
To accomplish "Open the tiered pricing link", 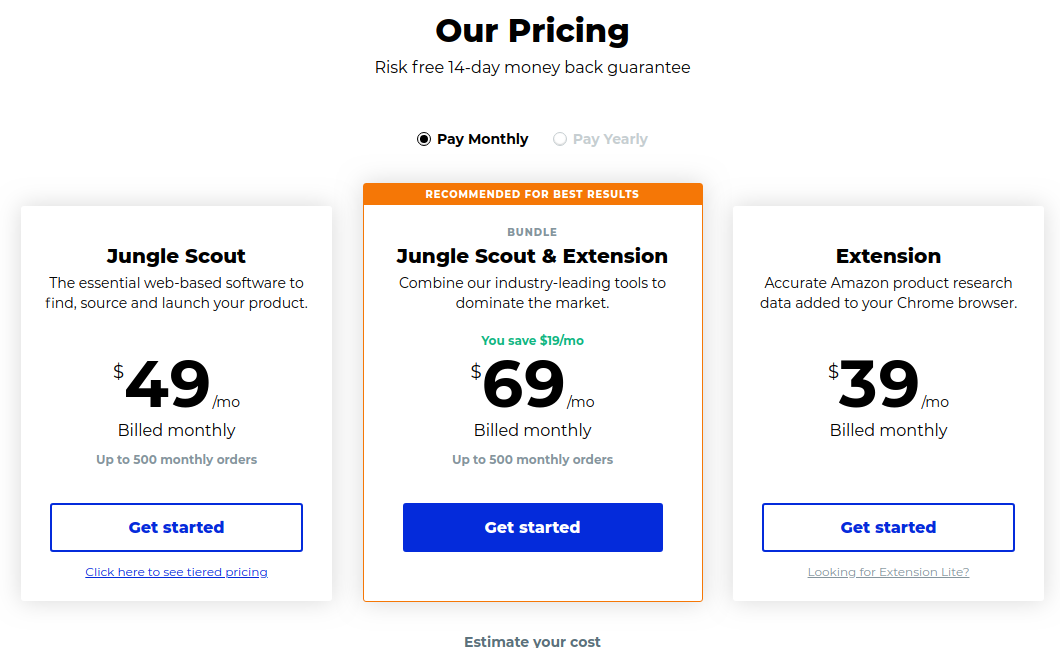I will 176,572.
